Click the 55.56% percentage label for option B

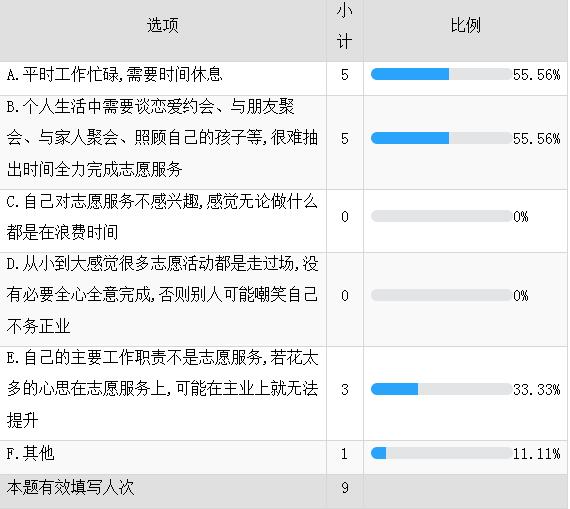[537, 139]
